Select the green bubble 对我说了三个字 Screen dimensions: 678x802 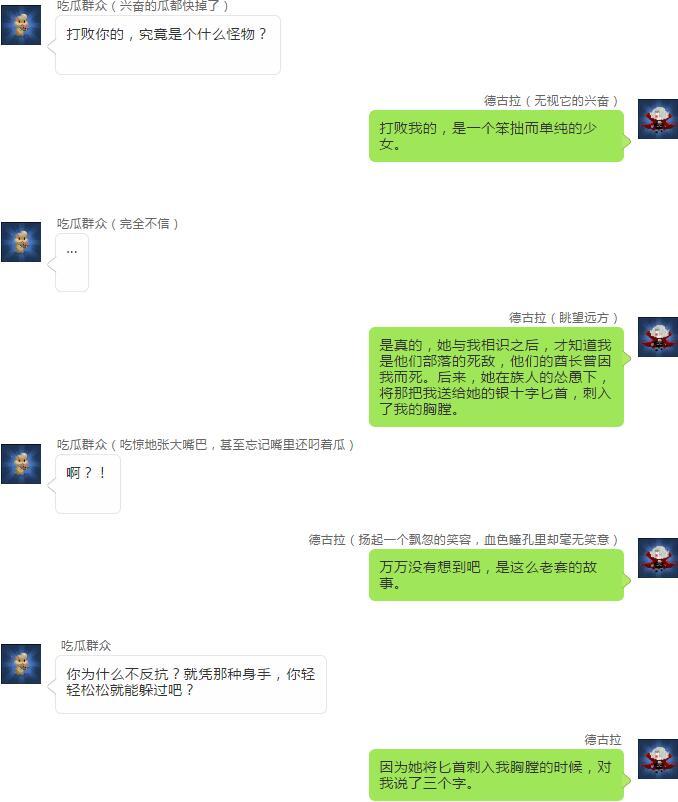(496, 775)
